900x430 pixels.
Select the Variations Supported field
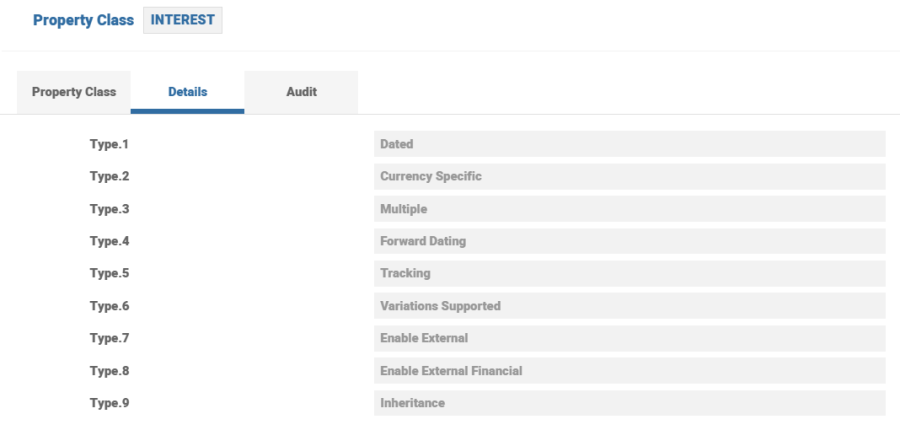629,306
